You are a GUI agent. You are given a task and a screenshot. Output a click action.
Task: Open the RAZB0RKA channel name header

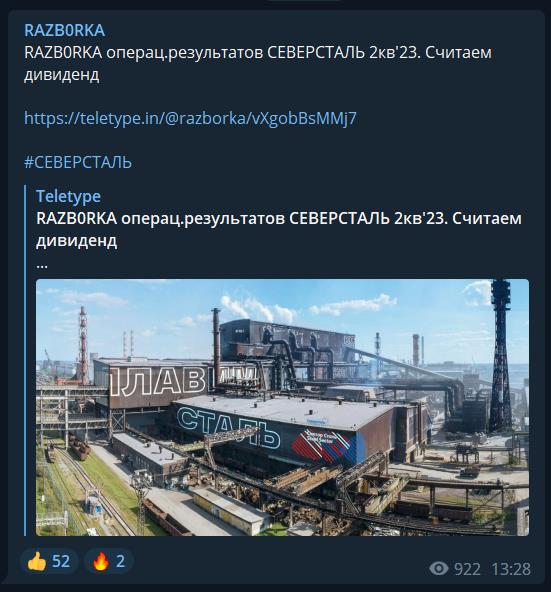tap(65, 31)
